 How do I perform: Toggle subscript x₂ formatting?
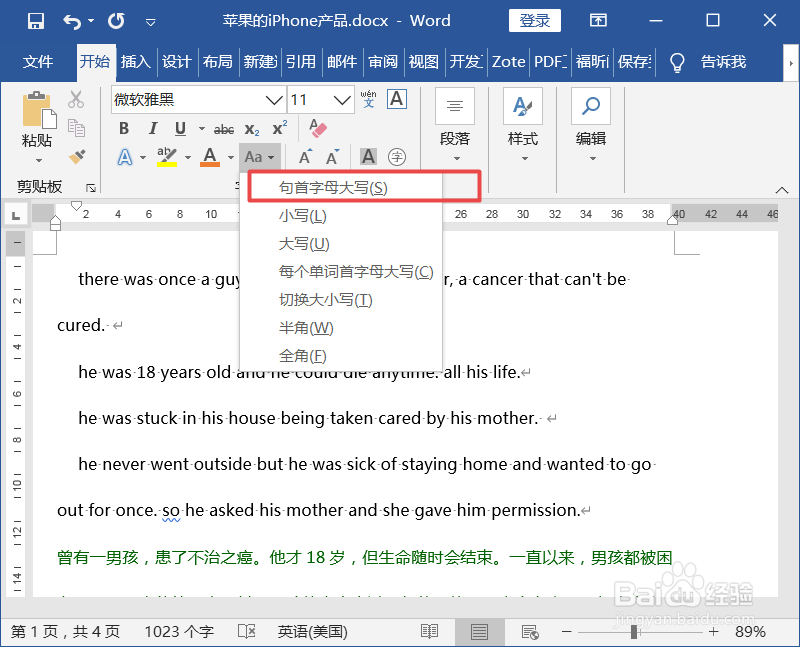252,129
